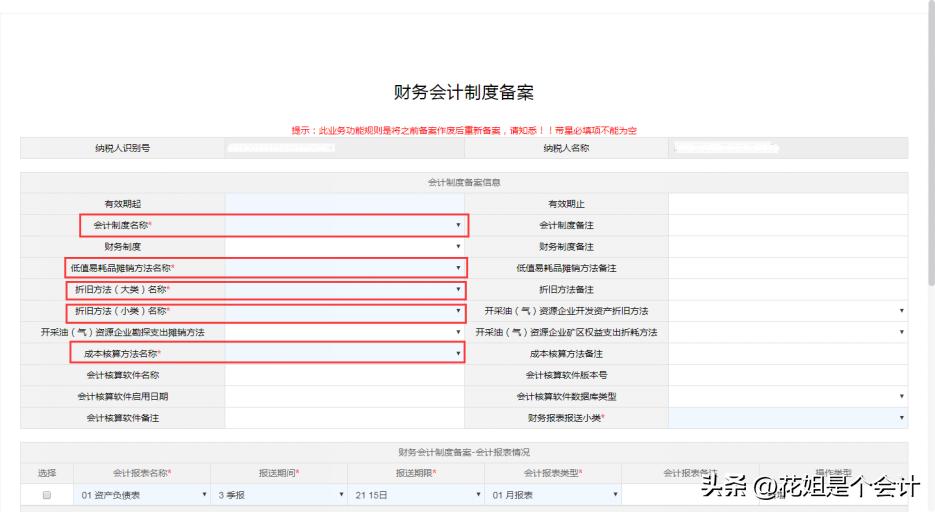Open the 财务制度 dropdown
Image resolution: width=935 pixels, height=513 pixels.
point(345,246)
